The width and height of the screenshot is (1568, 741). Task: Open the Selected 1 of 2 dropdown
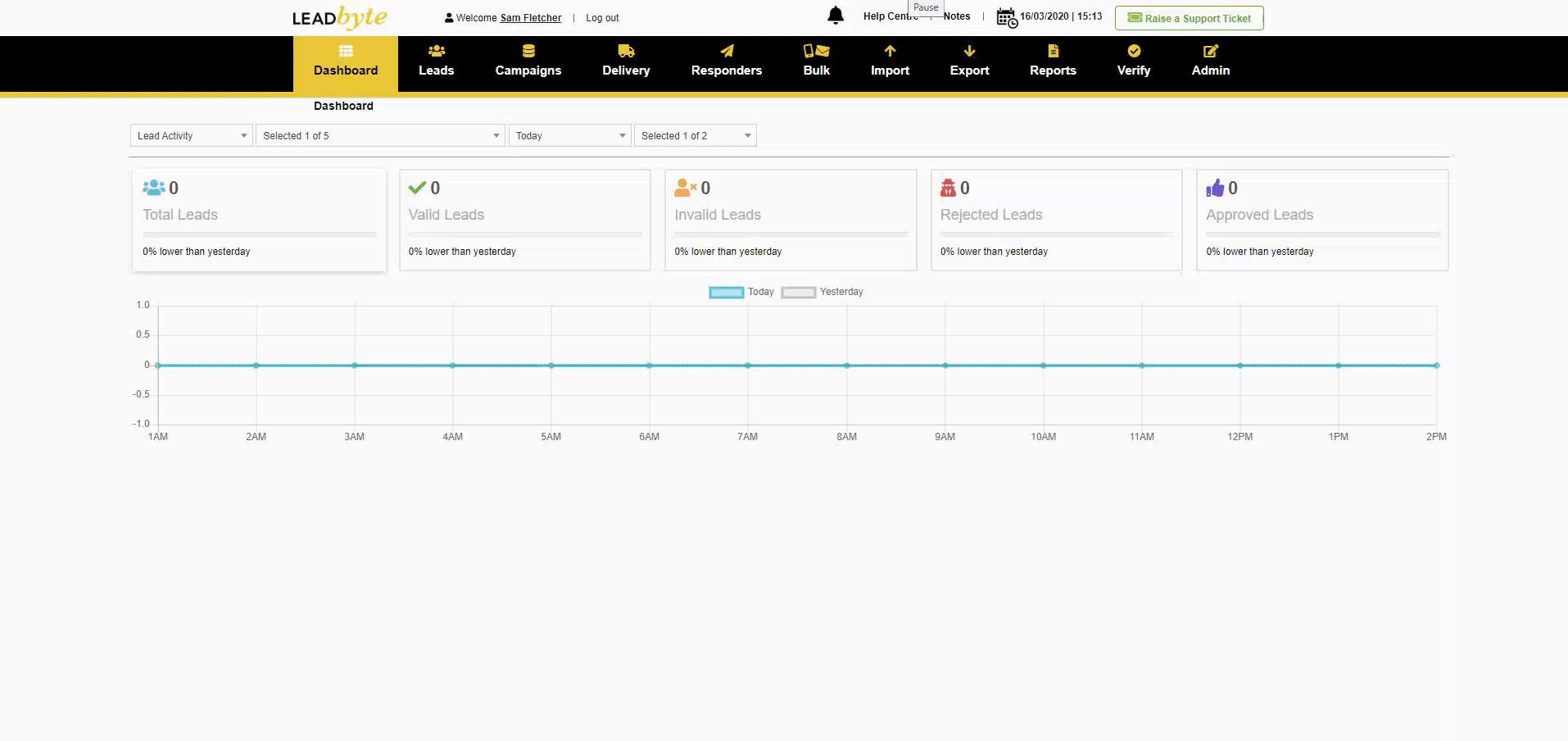pyautogui.click(x=696, y=135)
